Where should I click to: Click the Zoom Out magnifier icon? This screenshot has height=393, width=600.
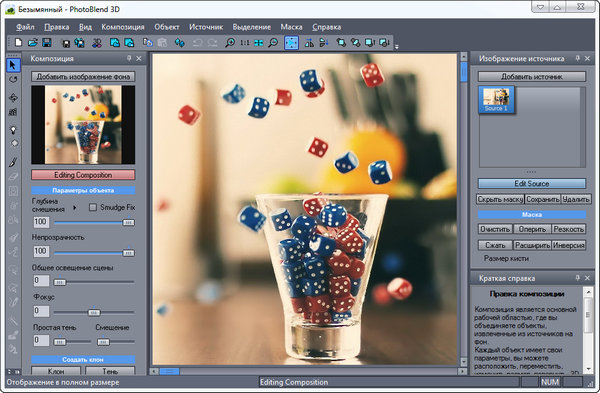click(x=273, y=42)
